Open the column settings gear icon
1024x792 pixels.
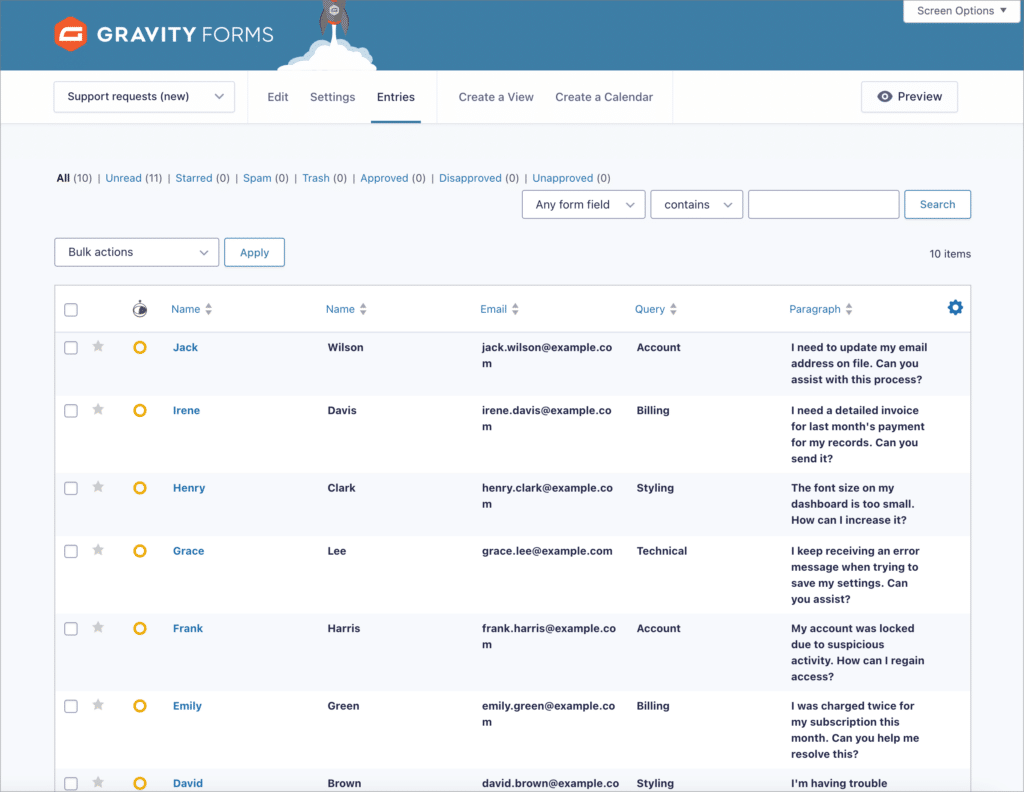(955, 307)
